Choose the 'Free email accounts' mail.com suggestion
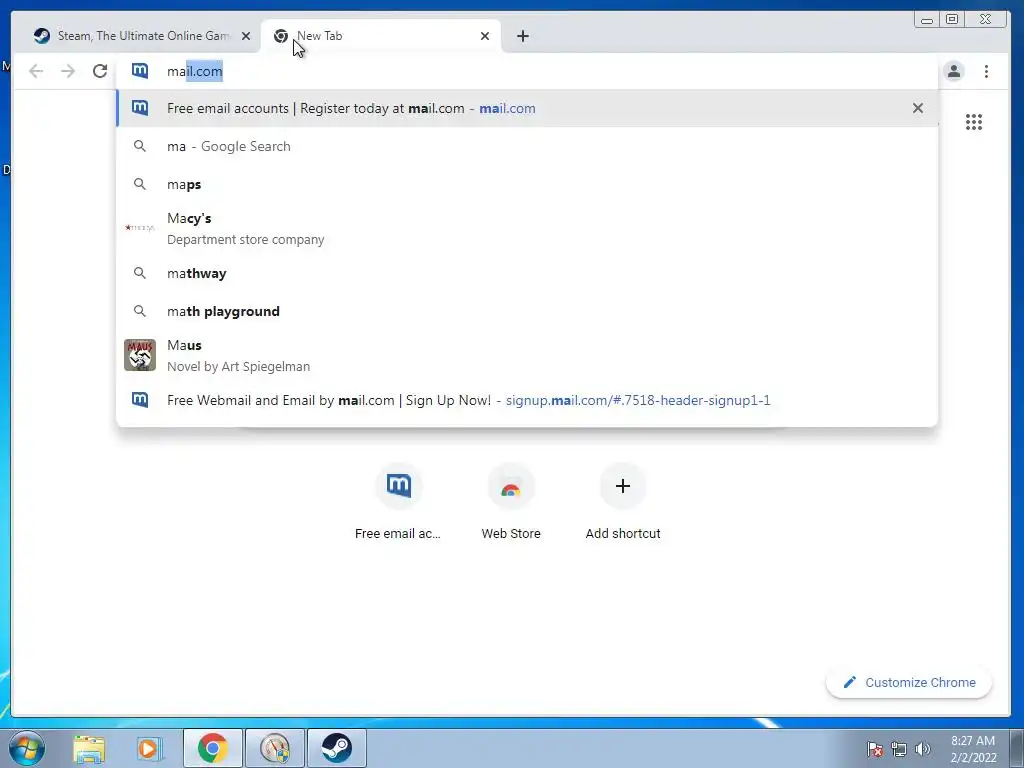 [x=527, y=108]
